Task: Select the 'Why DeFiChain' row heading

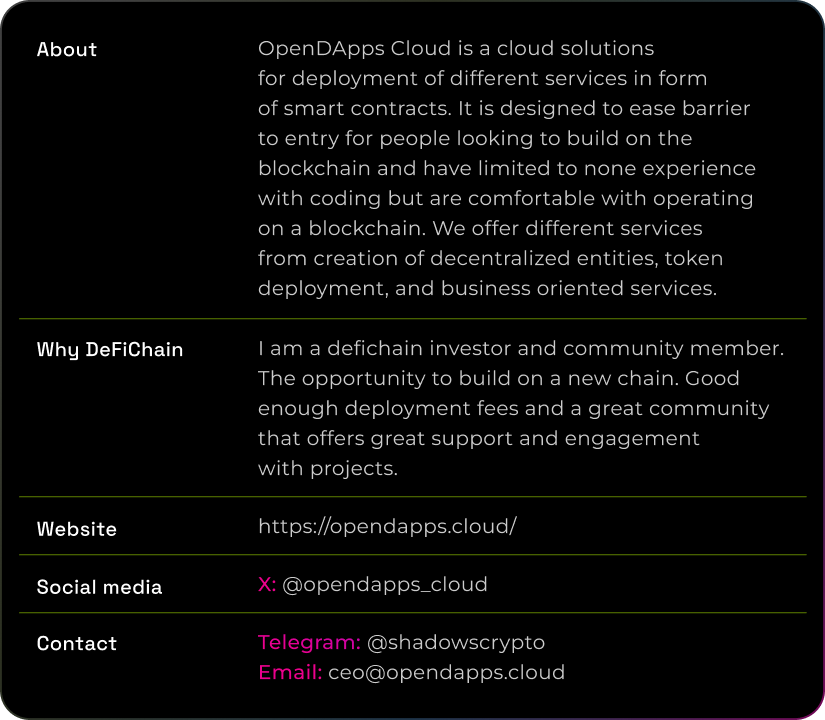Action: point(110,350)
